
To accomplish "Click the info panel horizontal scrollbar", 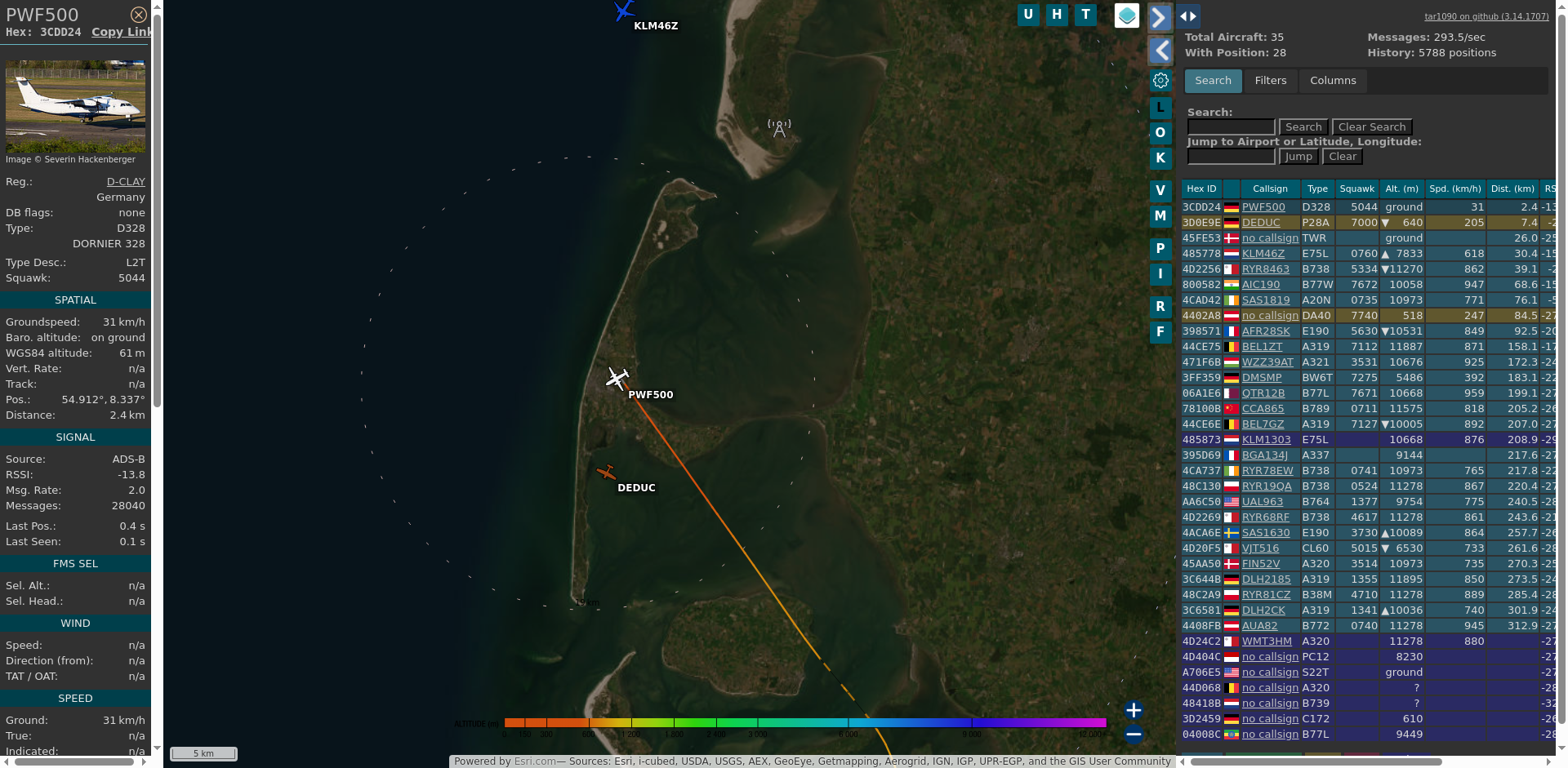I will [x=73, y=762].
